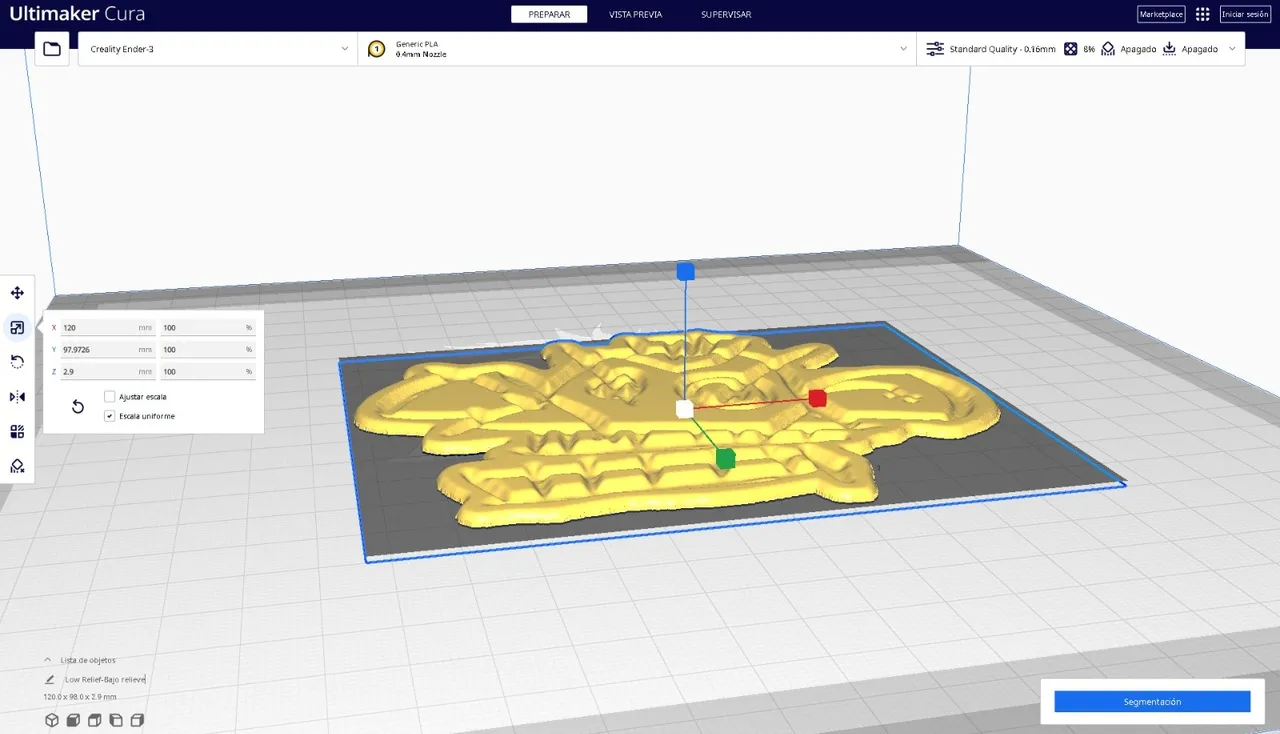The height and width of the screenshot is (734, 1280).
Task: Select the Mirror tool in left toolbar
Action: (17, 397)
